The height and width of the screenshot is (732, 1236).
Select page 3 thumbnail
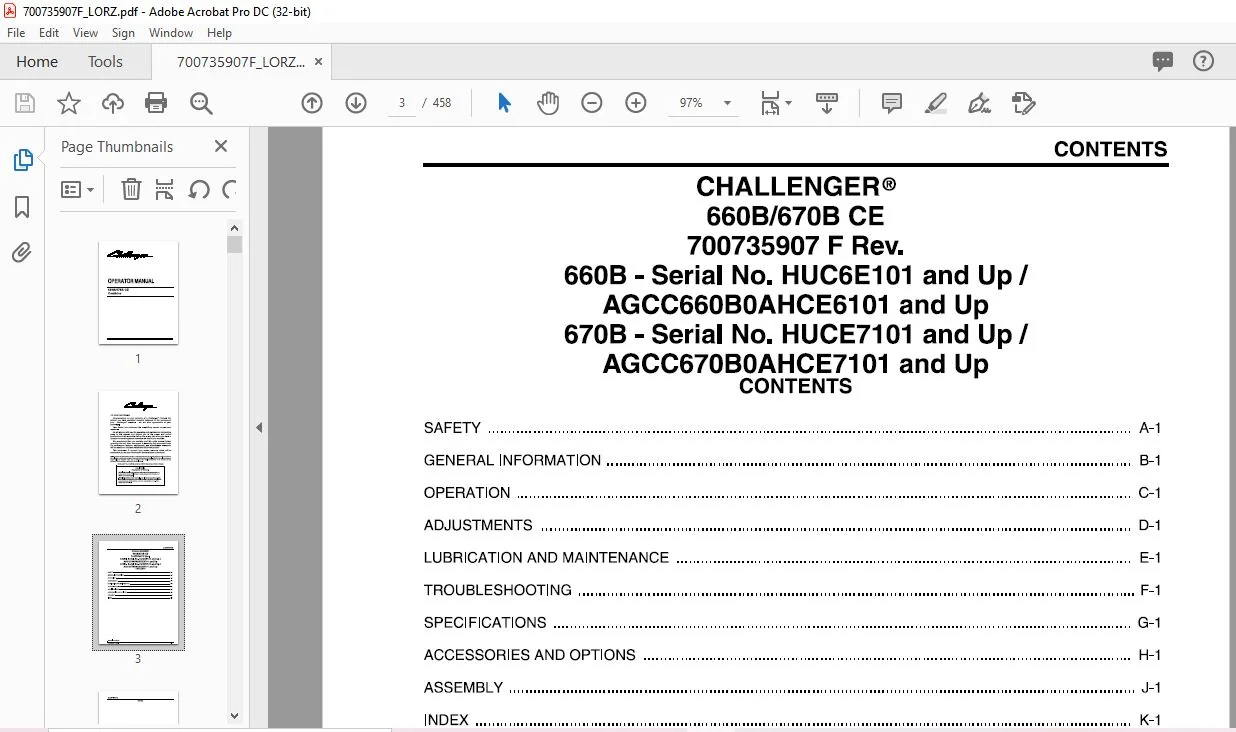coord(138,592)
